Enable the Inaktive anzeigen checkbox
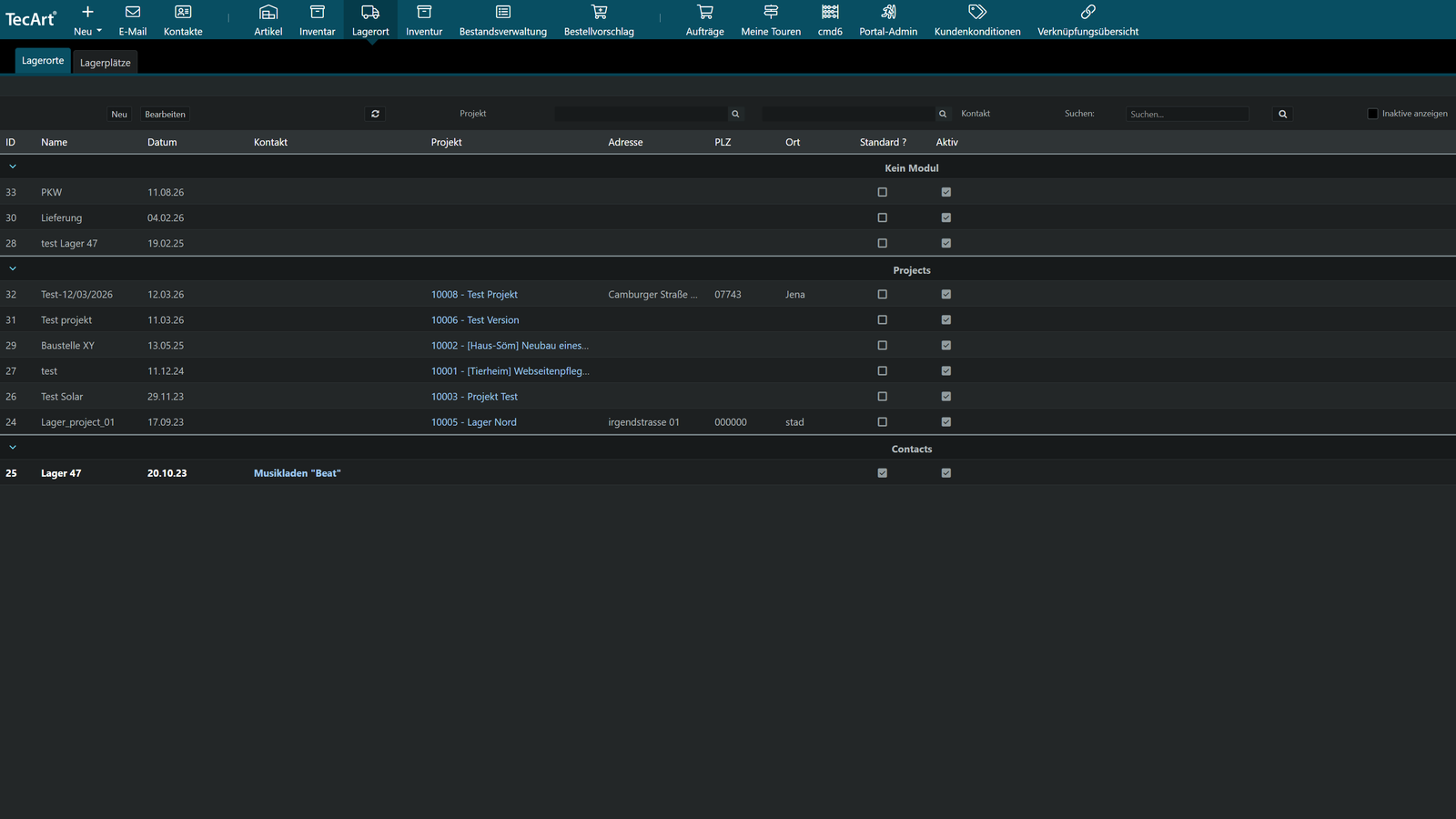Screen dimensions: 1456x819 coord(1372,114)
